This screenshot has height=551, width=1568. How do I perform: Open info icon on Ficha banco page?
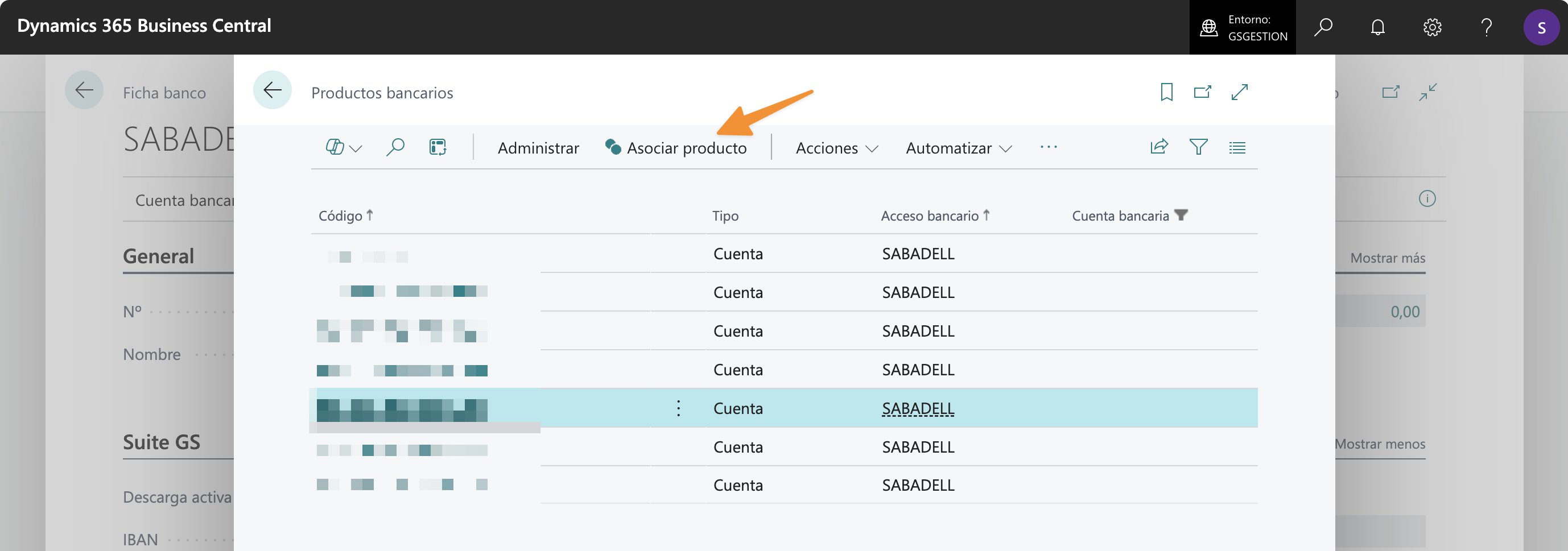pos(1427,199)
